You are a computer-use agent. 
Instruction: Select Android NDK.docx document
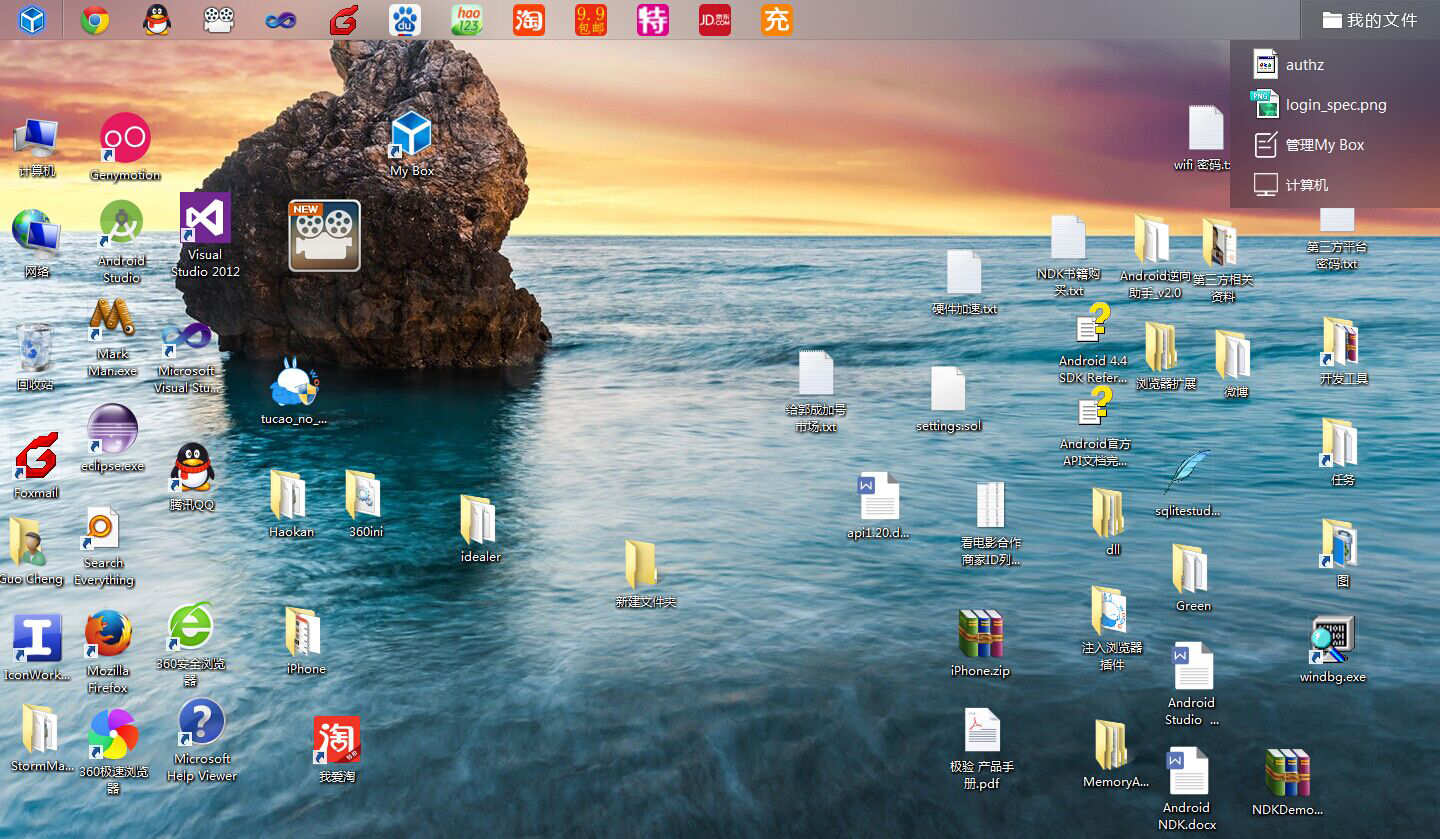(1187, 789)
